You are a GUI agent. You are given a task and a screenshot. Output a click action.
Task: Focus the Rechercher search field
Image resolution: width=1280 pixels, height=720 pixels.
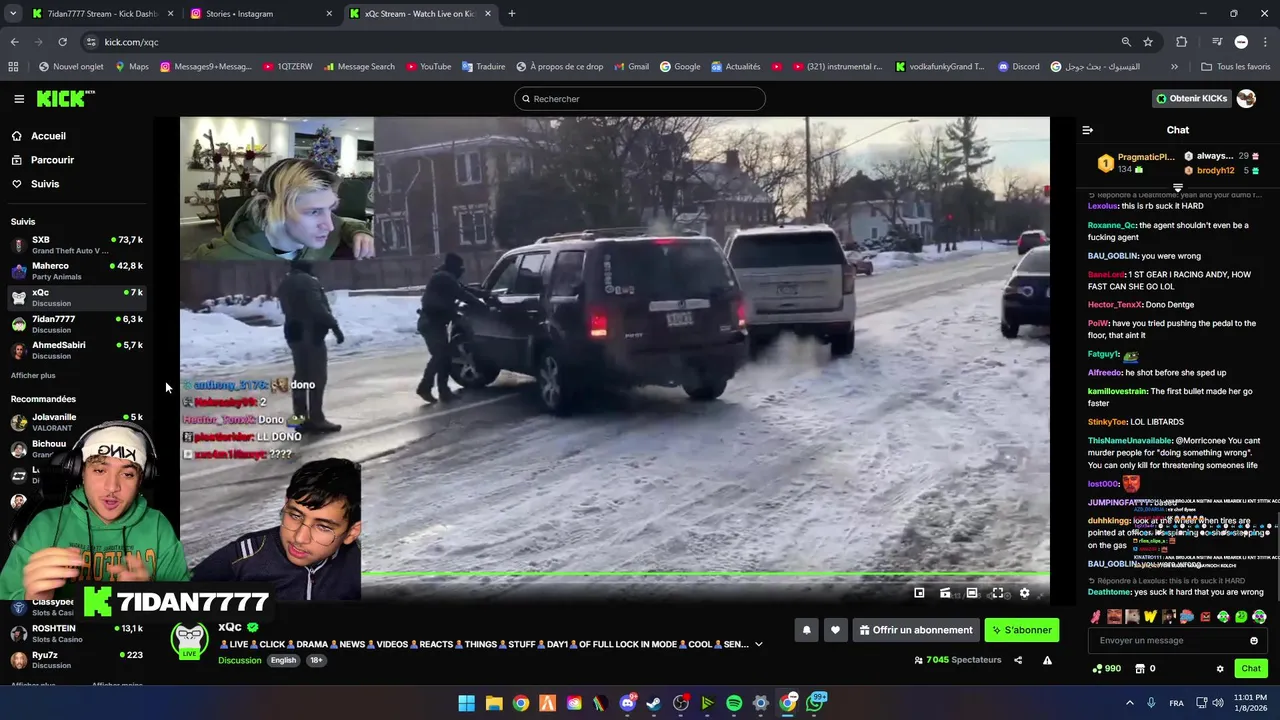point(640,99)
